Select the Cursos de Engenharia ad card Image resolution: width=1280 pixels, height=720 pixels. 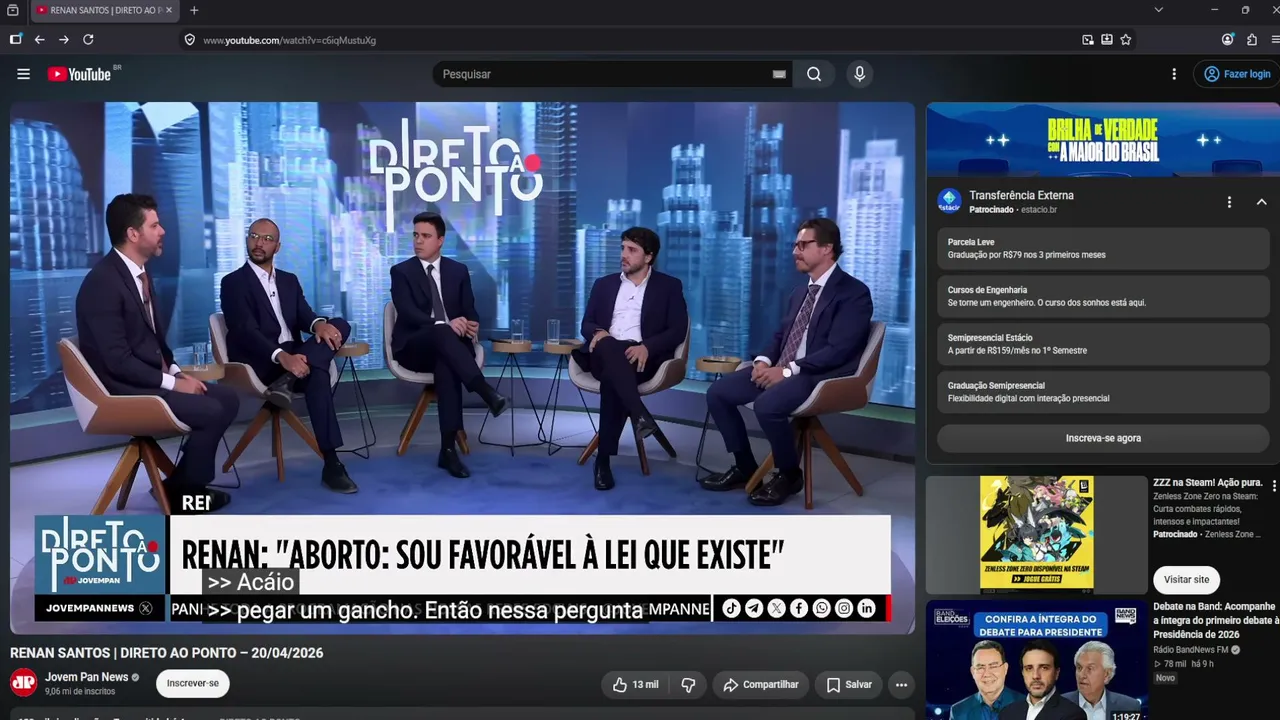tap(1103, 296)
